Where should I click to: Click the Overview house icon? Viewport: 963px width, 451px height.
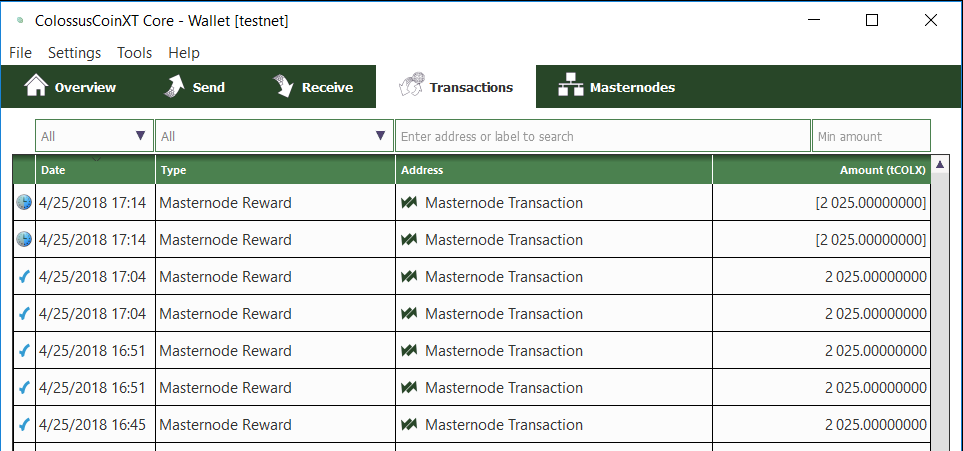tap(36, 86)
